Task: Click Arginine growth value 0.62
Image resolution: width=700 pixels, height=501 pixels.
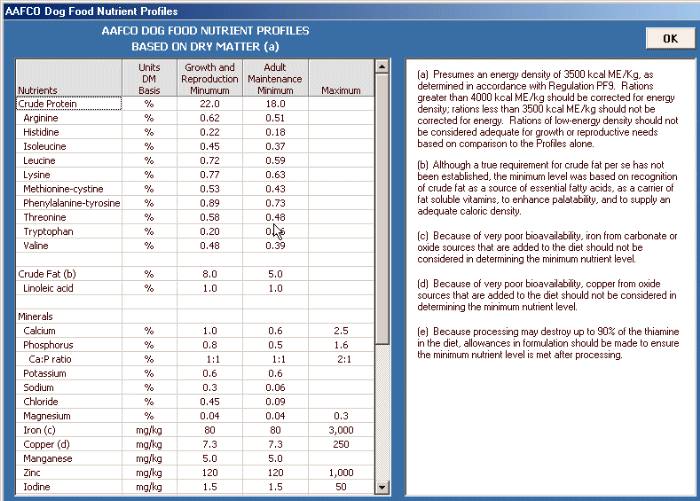Action: point(209,118)
